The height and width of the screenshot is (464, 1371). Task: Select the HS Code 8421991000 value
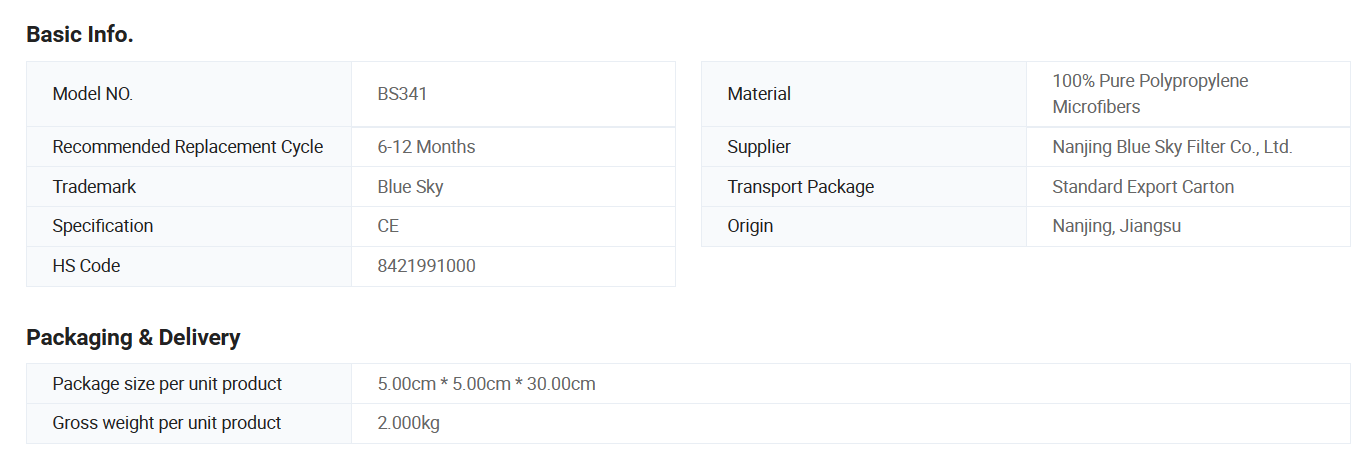(427, 266)
